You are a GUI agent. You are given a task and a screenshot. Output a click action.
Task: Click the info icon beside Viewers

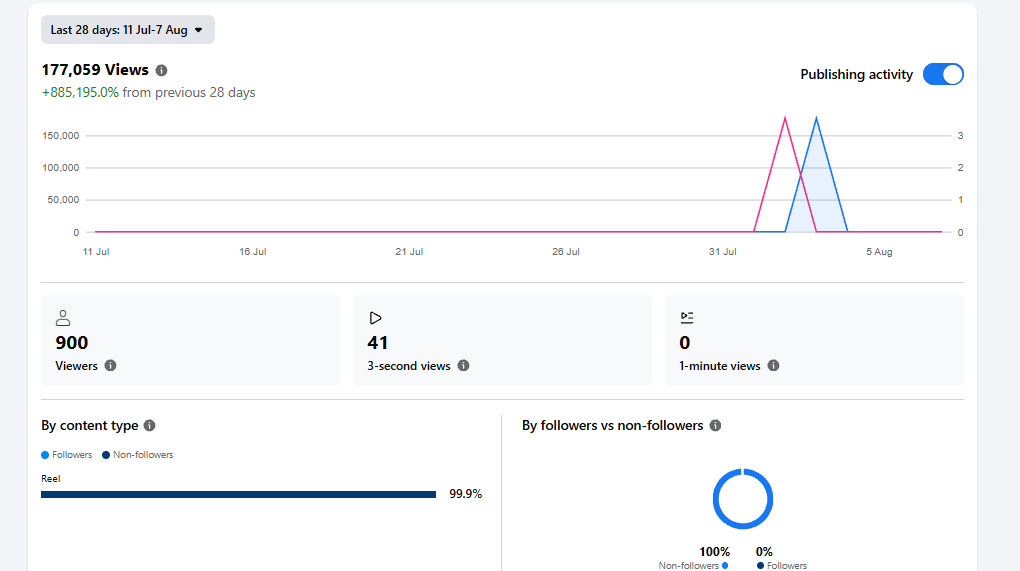pyautogui.click(x=111, y=365)
